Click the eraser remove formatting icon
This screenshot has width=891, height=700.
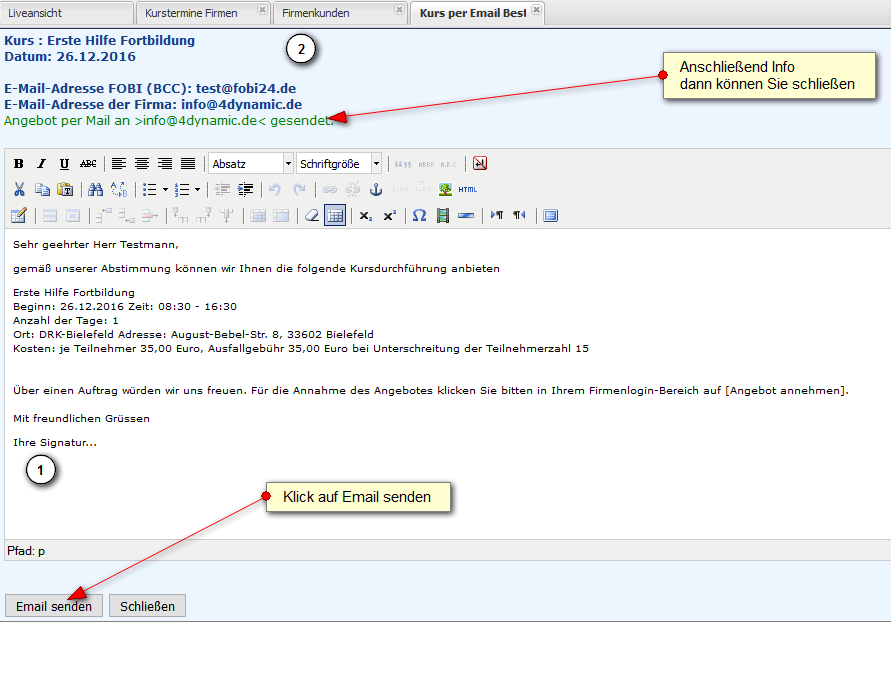point(311,215)
